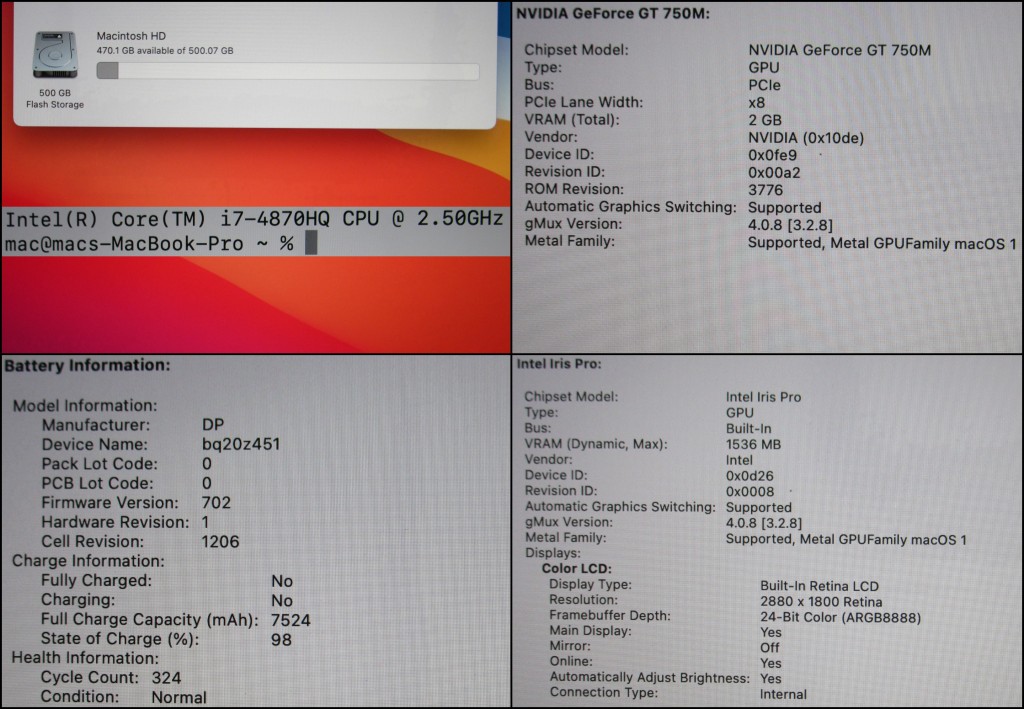Click Full Charge Capacity value "7524"

(x=291, y=620)
